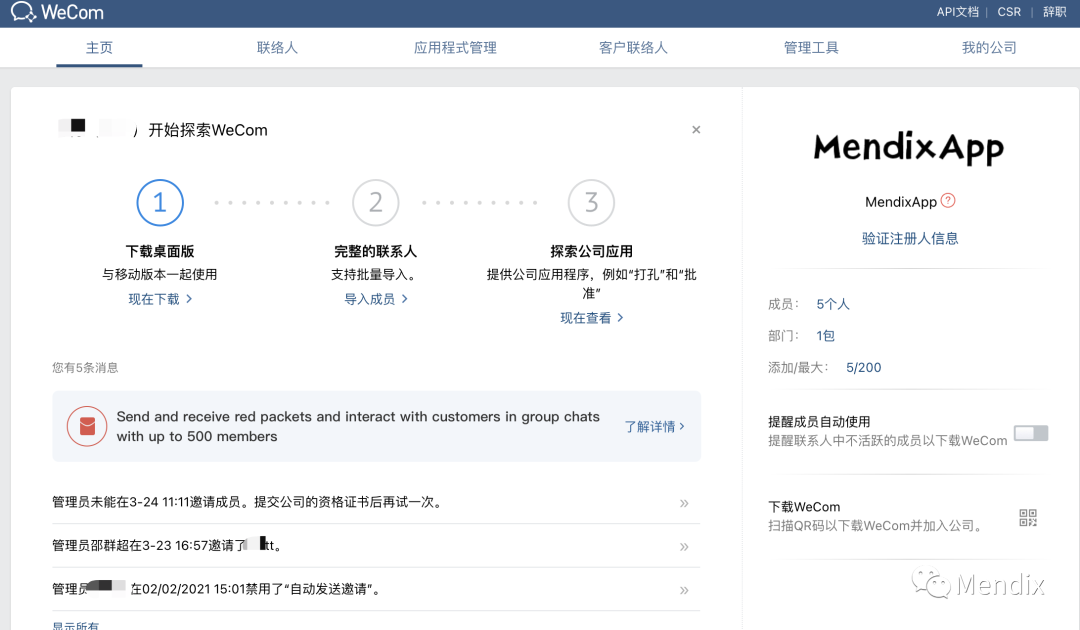1080x630 pixels.
Task: Click 5/200 added/max value
Action: tap(864, 368)
